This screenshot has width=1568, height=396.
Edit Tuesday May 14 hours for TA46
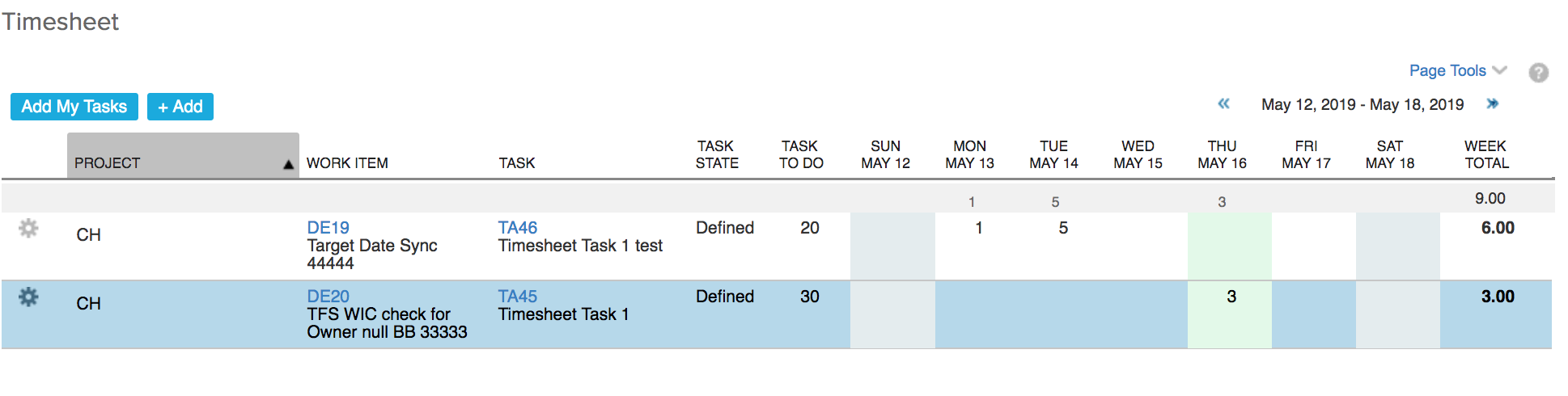coord(1062,229)
